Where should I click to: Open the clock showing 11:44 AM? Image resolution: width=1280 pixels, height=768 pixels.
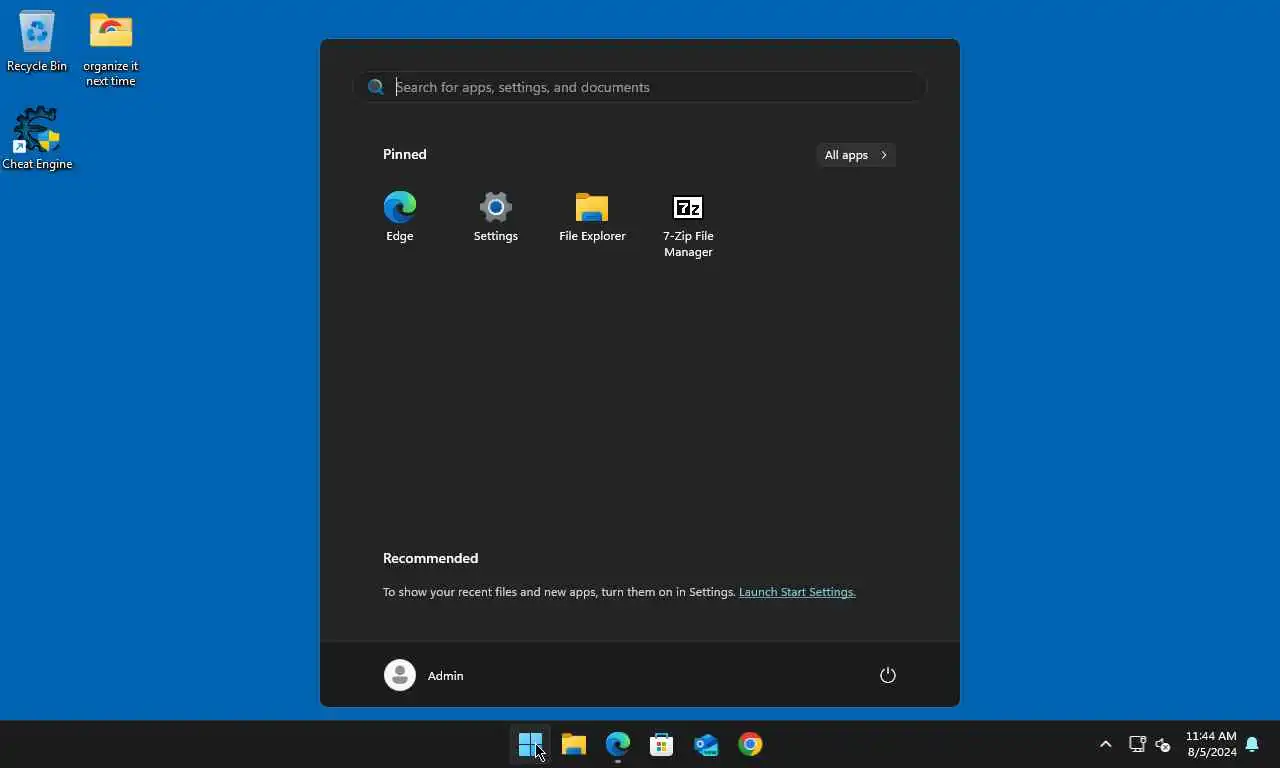[x=1211, y=744]
